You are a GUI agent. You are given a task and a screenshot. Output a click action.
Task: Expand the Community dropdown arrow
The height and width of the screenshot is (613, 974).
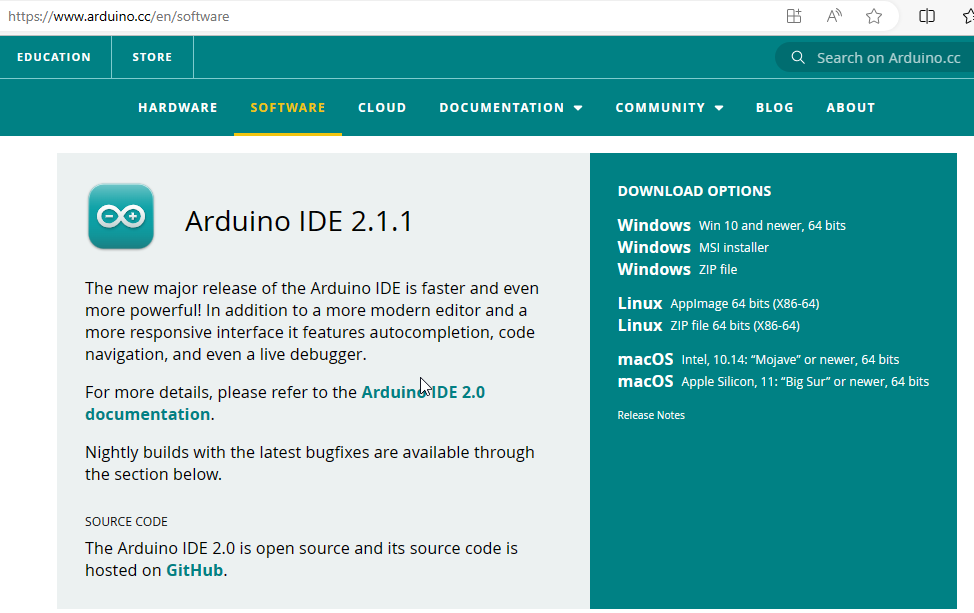point(719,108)
